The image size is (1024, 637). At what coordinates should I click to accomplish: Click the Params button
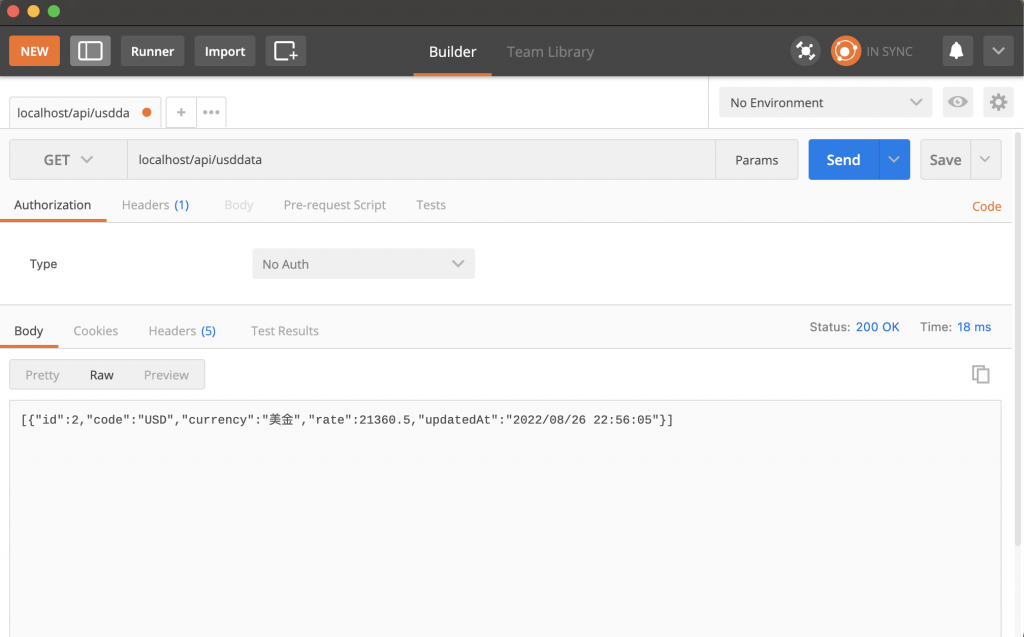756,160
